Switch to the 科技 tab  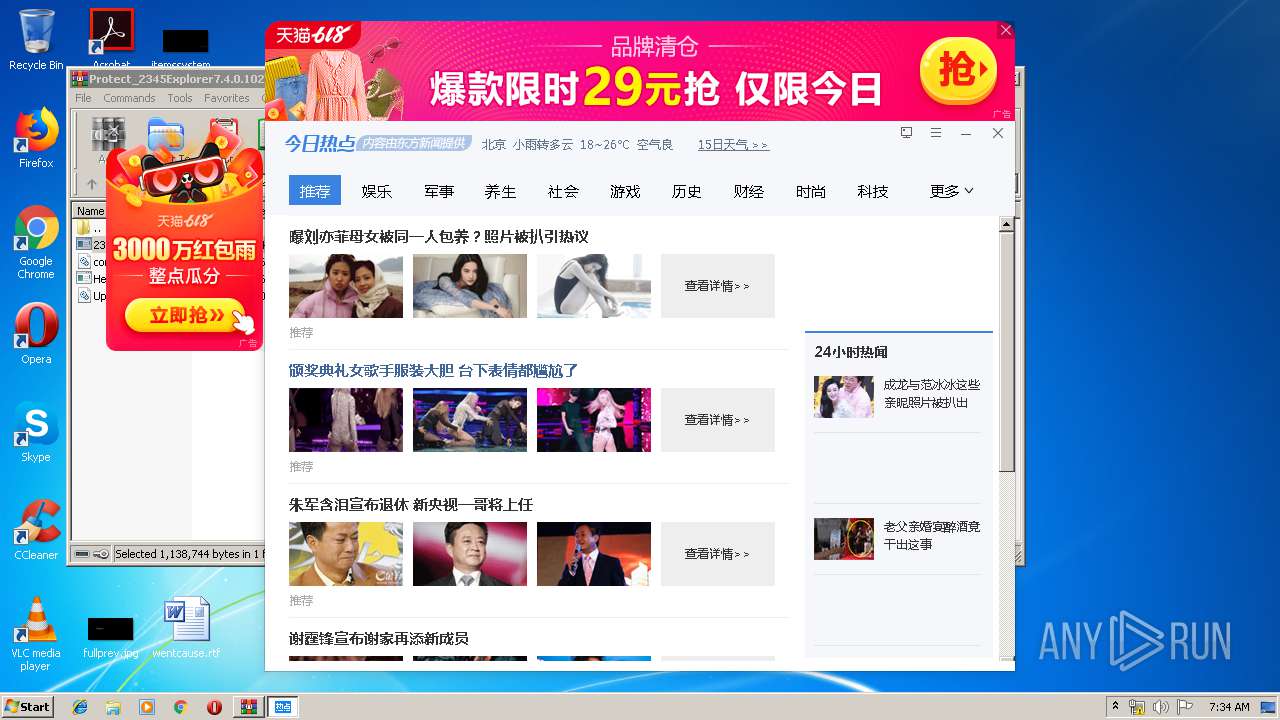[x=873, y=191]
